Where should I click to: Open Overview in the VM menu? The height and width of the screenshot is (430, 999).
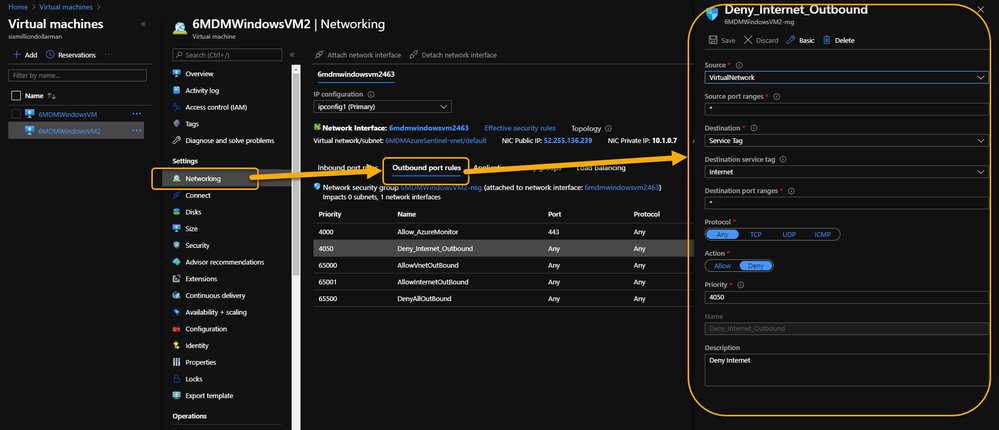click(199, 74)
